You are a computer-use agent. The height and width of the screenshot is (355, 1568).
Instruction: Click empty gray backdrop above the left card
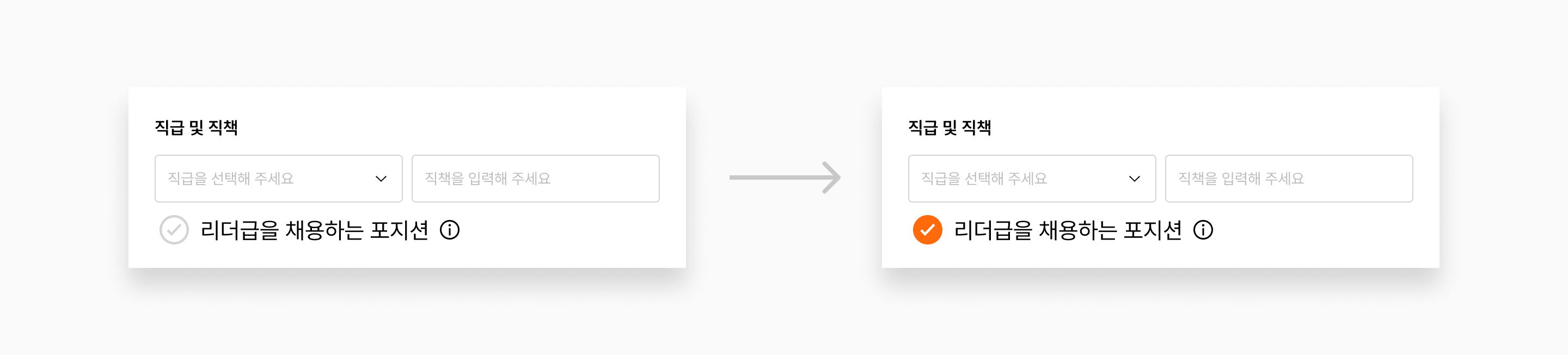[407, 42]
